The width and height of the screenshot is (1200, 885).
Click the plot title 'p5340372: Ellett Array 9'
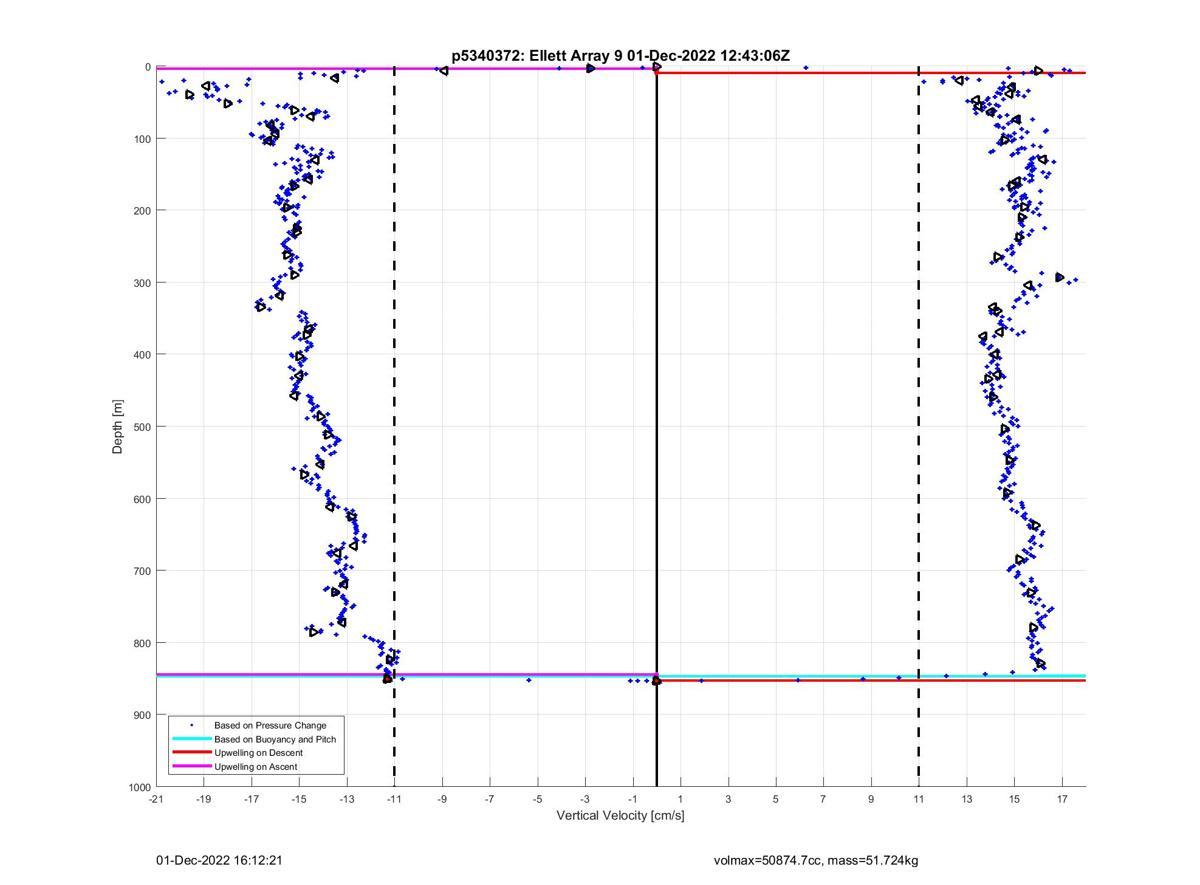[x=537, y=56]
